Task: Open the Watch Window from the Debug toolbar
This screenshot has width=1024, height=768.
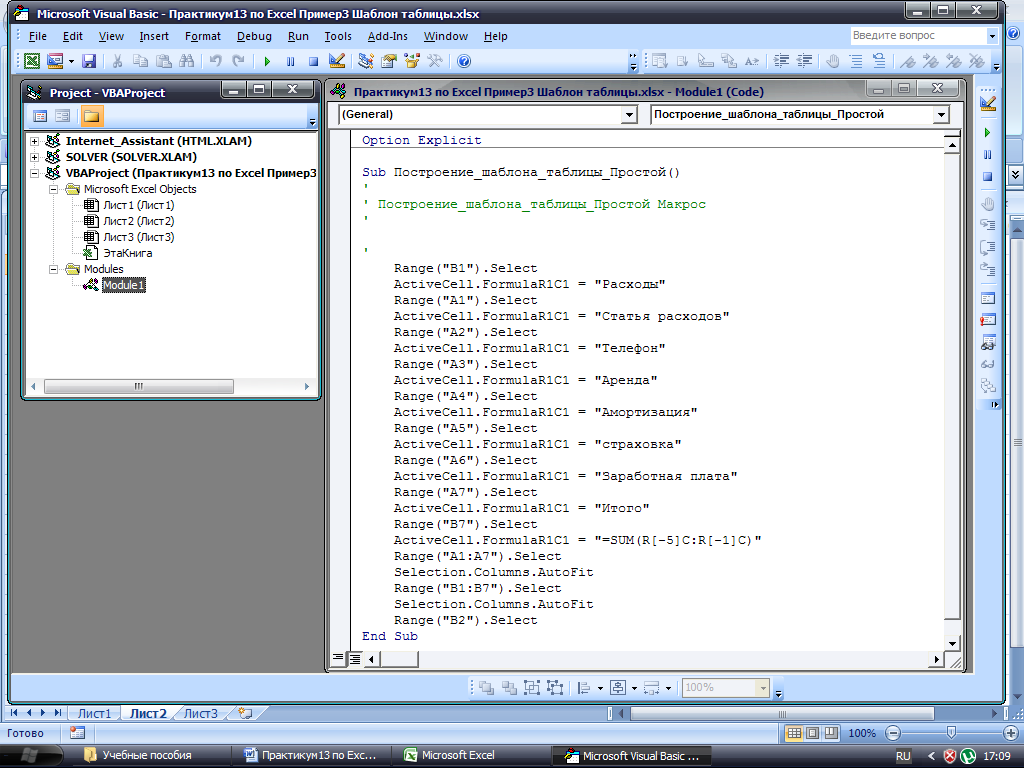Action: point(988,342)
